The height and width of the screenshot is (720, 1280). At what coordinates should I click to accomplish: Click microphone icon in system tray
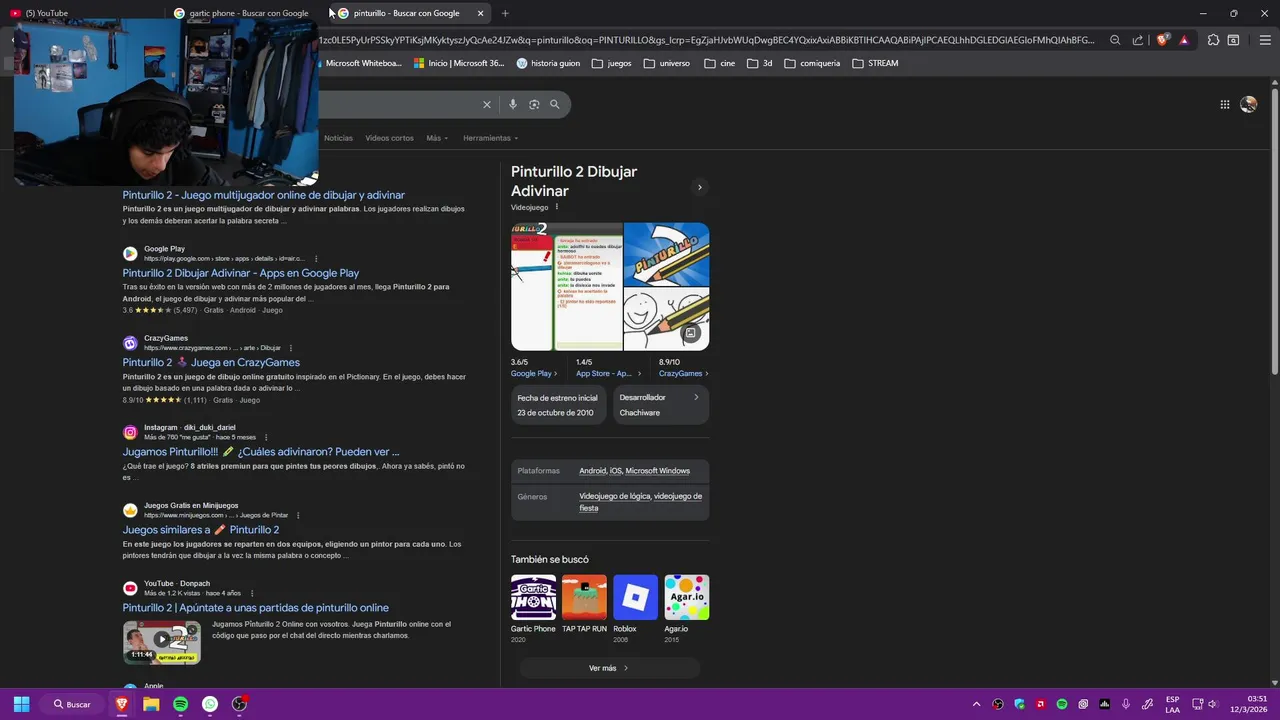(x=1126, y=704)
